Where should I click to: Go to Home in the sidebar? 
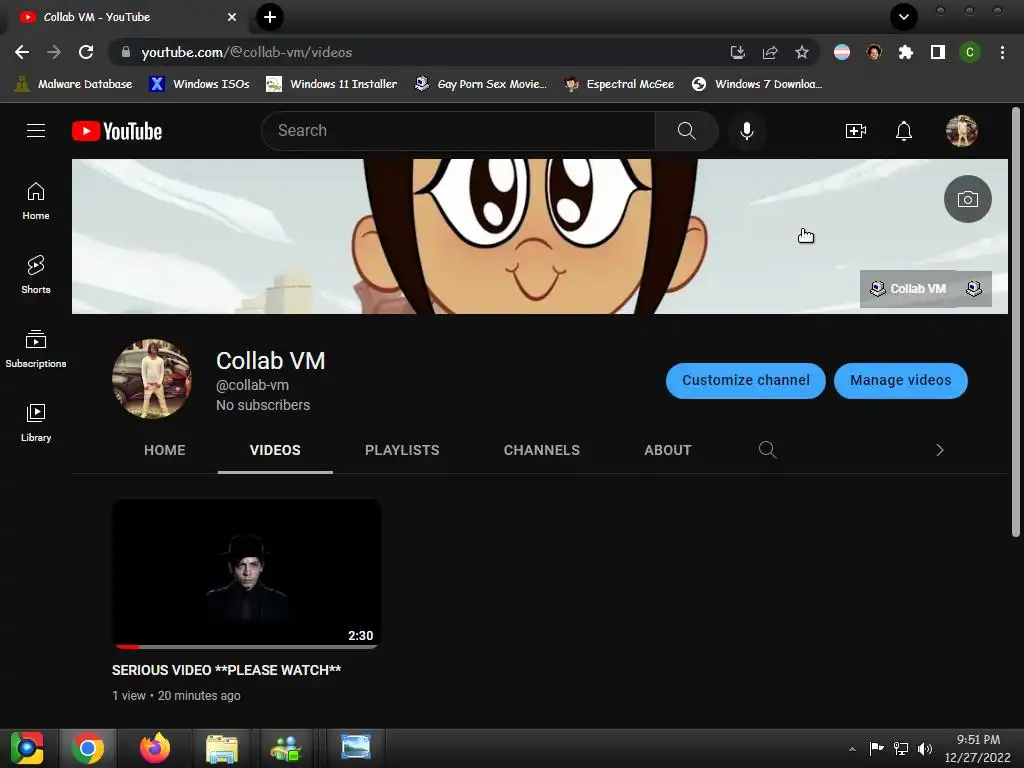coord(36,200)
